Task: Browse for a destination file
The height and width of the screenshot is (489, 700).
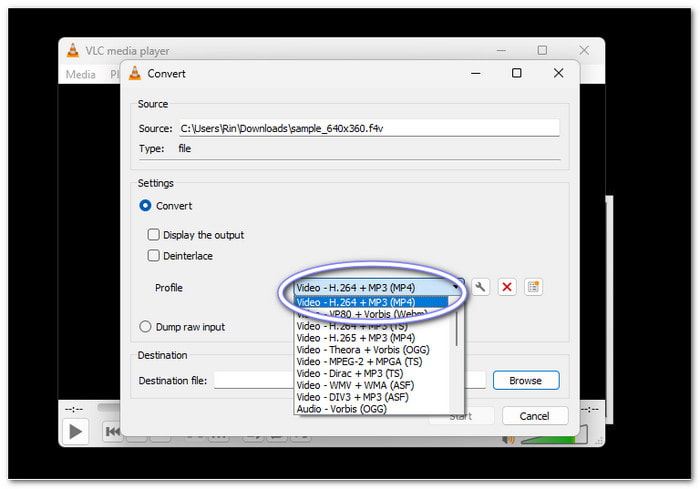Action: 526,380
